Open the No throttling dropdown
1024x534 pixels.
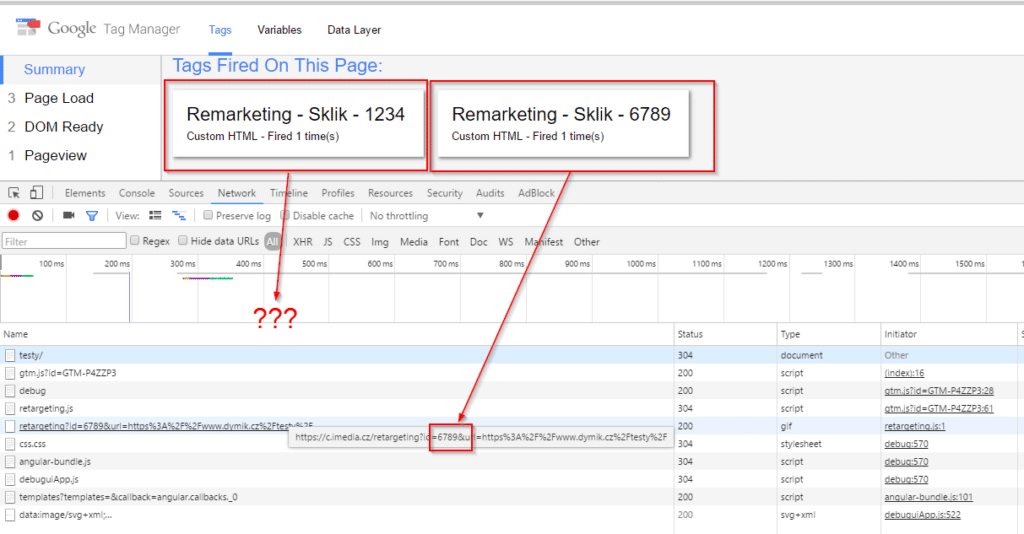click(x=426, y=215)
